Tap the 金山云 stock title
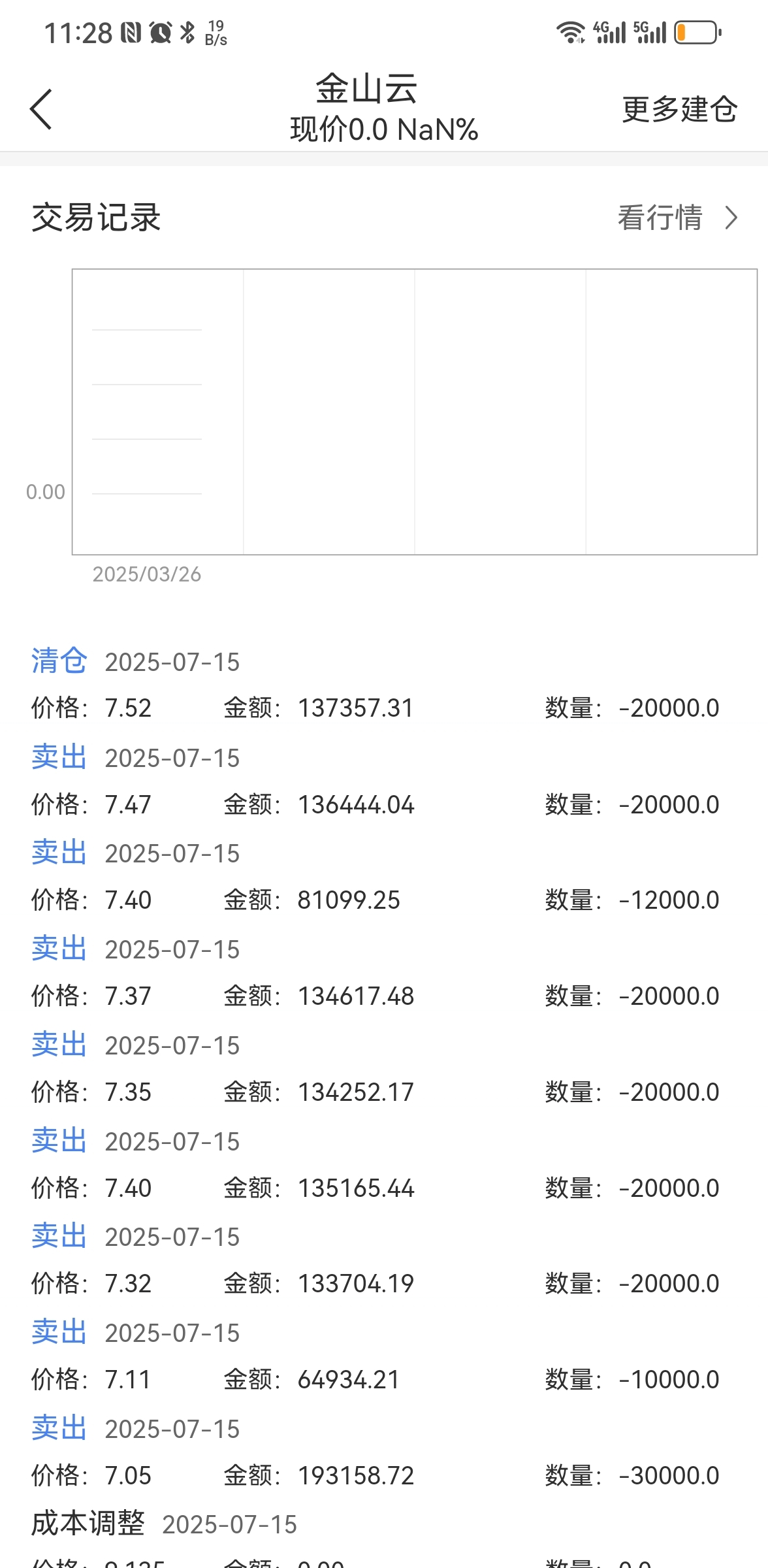Viewport: 768px width, 1568px height. 366,89
